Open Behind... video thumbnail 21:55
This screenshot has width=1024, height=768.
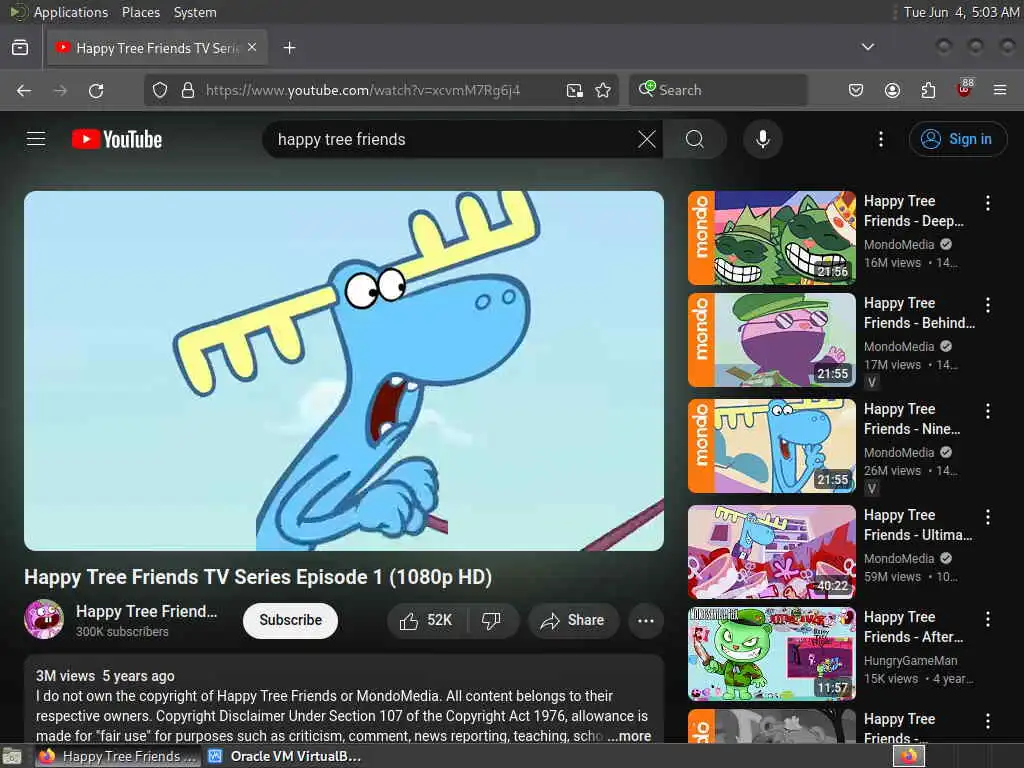click(x=771, y=340)
